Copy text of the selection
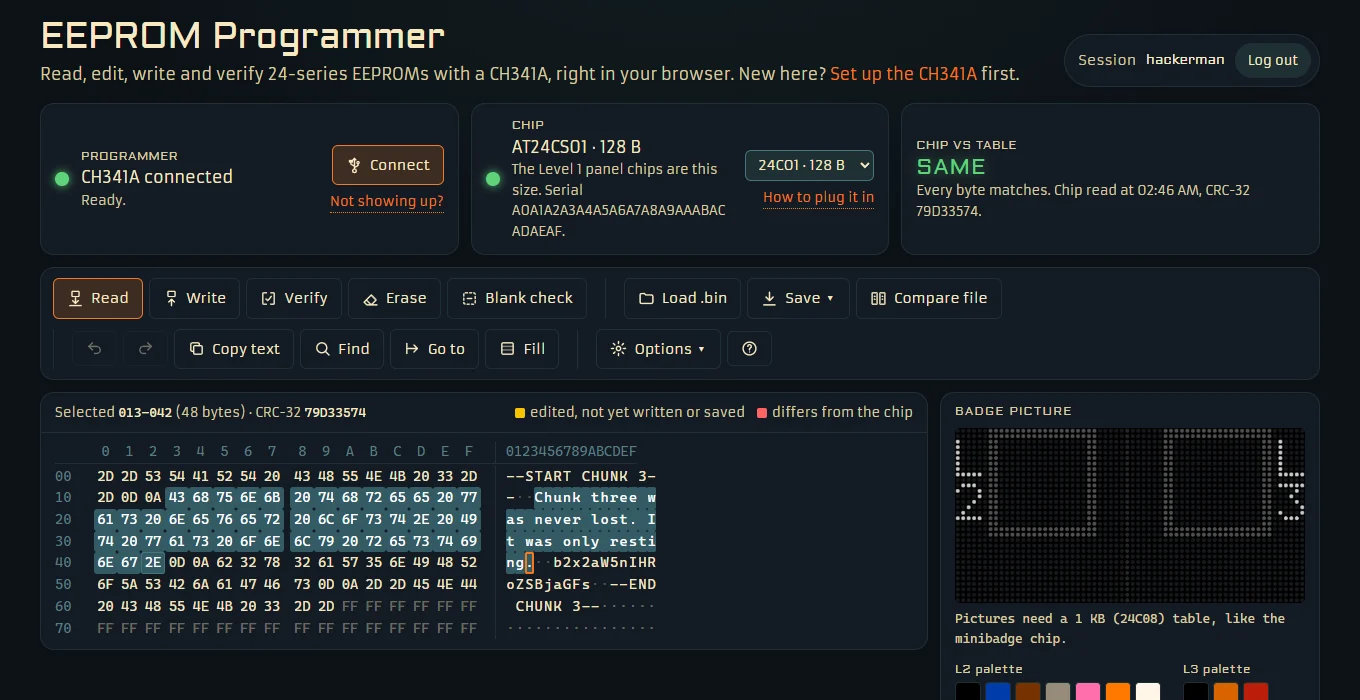Viewport: 1360px width, 700px height. click(x=234, y=349)
